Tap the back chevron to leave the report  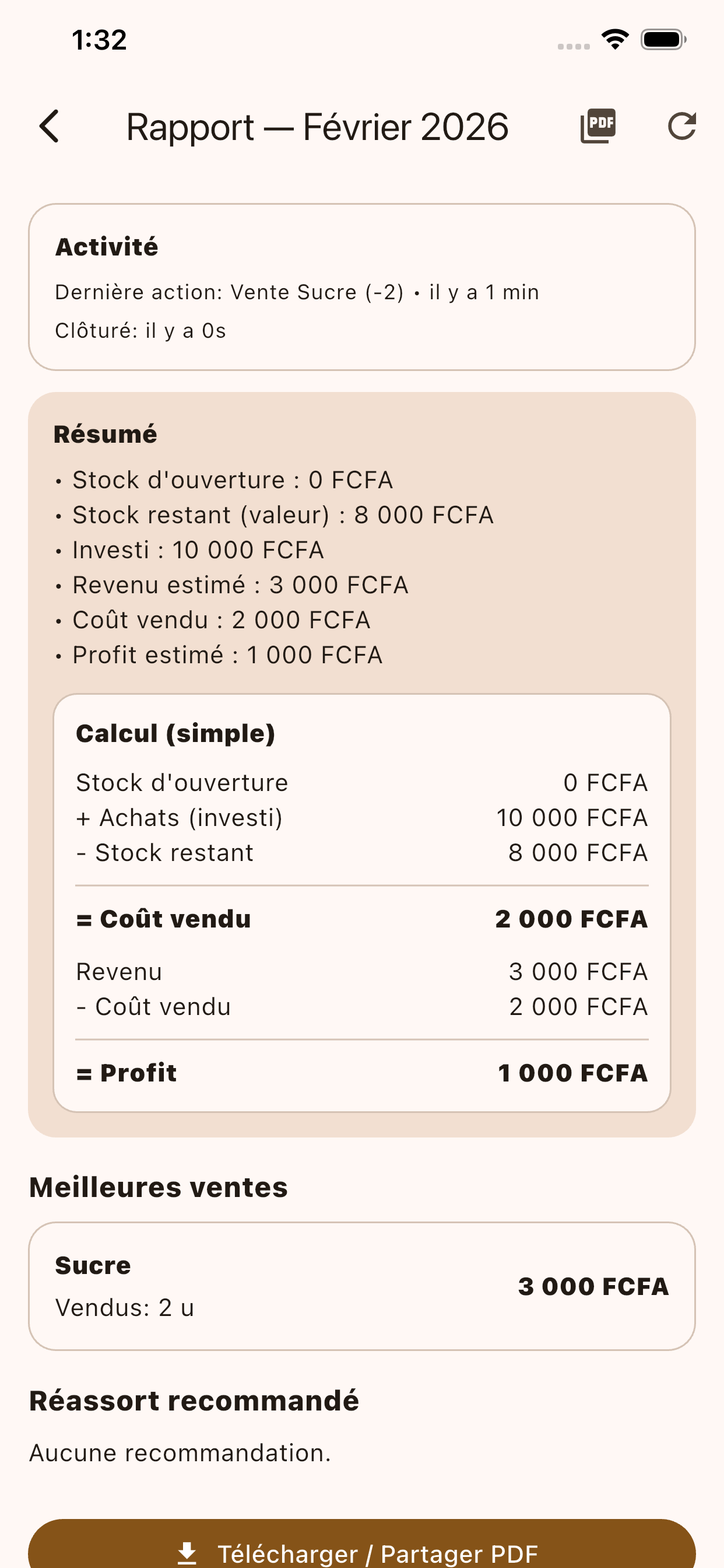coord(50,127)
